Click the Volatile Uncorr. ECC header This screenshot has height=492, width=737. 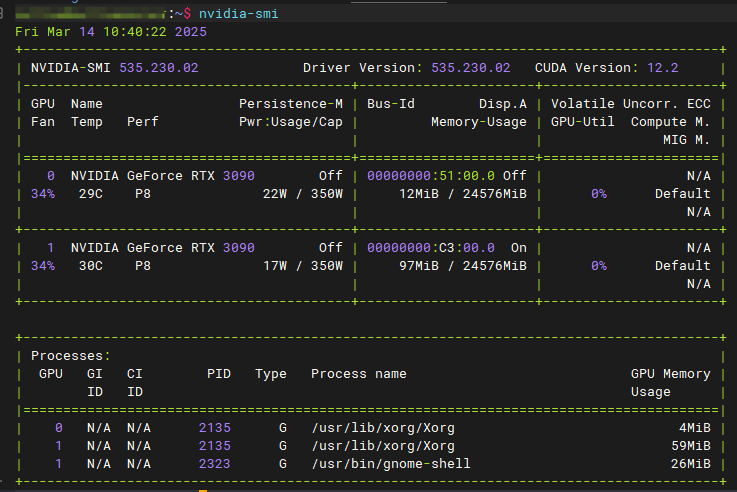[x=631, y=104]
